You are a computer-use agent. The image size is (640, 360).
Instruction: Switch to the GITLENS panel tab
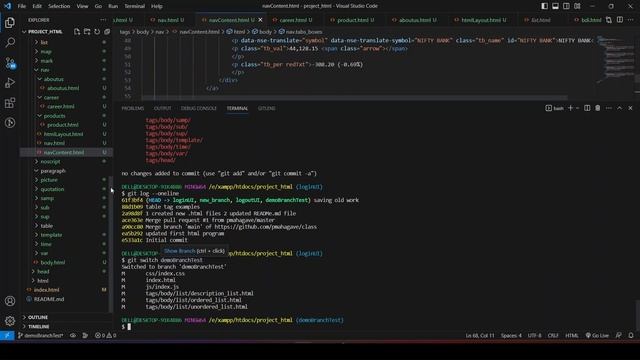pyautogui.click(x=267, y=108)
